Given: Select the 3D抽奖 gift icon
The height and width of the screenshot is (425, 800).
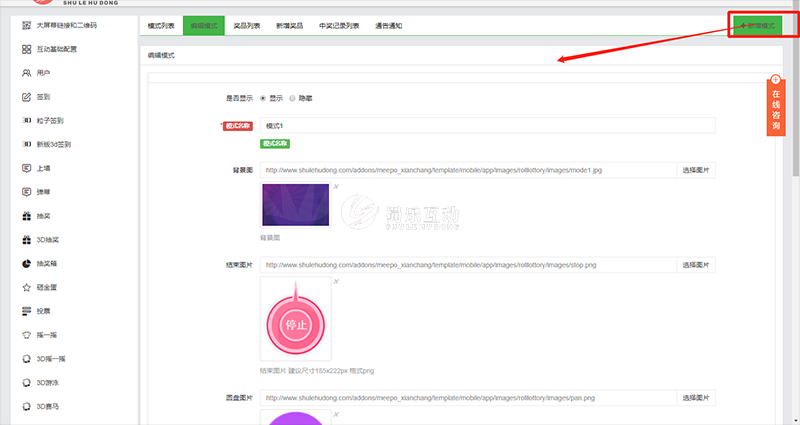Looking at the screenshot, I should (27, 240).
